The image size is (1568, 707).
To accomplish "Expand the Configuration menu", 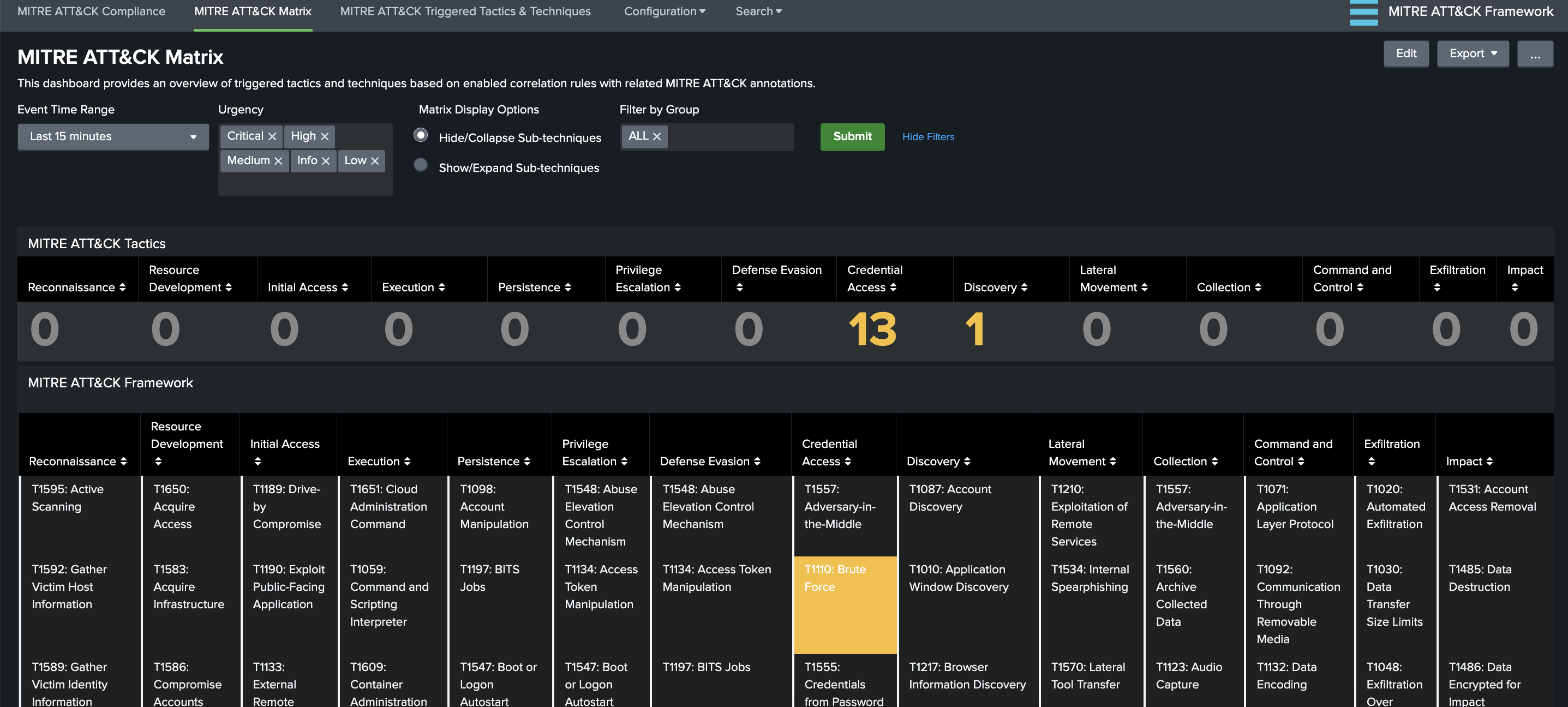I will (664, 11).
